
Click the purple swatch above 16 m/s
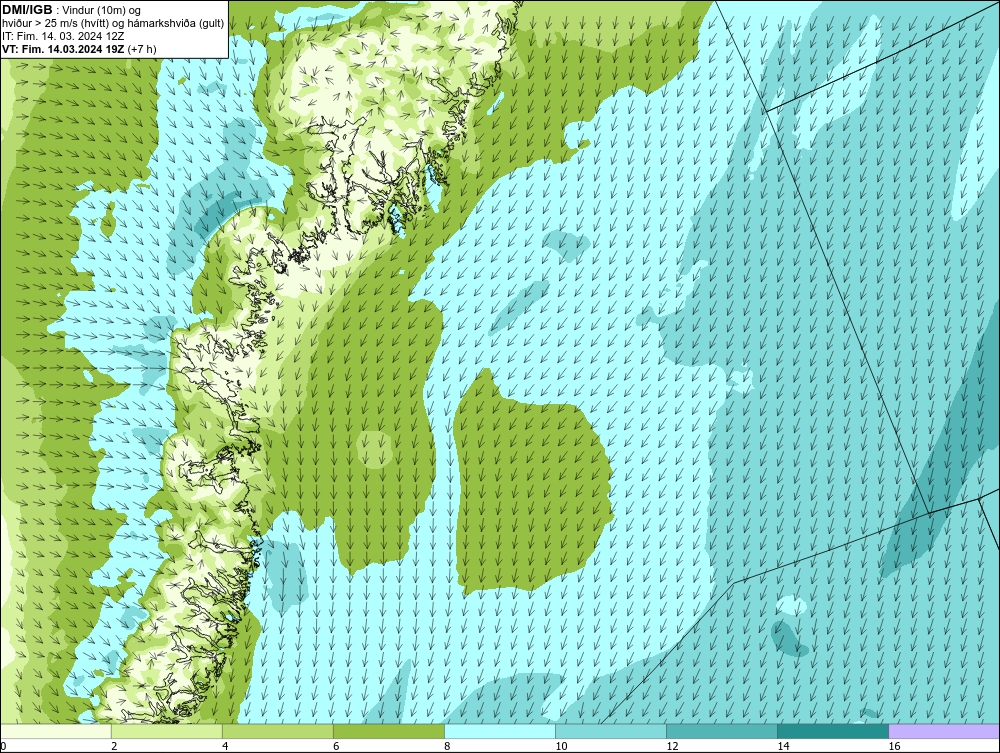coord(944,731)
